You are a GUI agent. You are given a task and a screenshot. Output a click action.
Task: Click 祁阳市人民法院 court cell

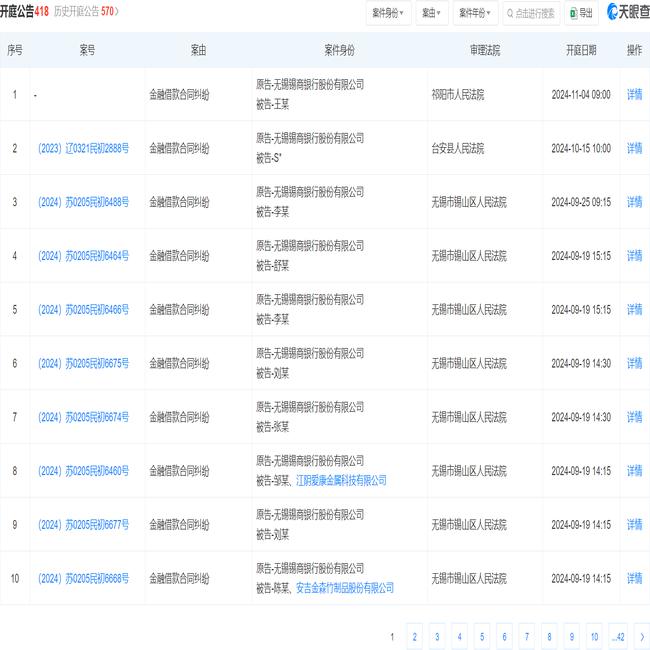(458, 95)
